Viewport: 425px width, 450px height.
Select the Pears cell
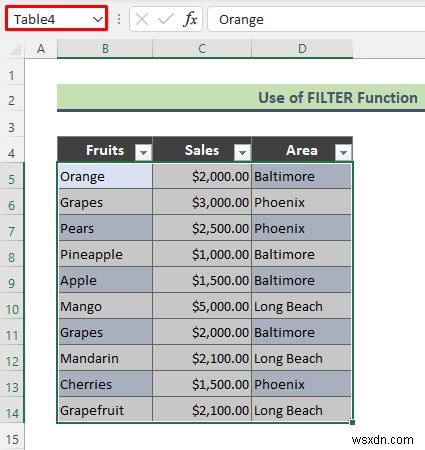pyautogui.click(x=105, y=228)
